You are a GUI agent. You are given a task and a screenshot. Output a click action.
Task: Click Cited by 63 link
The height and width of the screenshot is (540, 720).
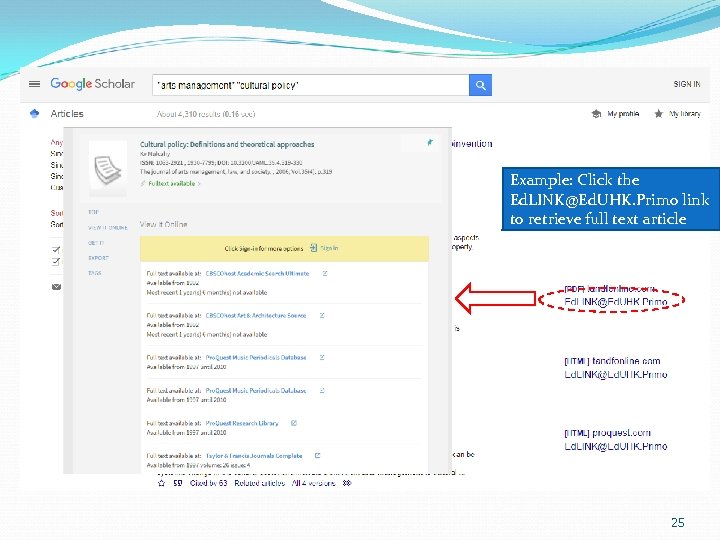[x=208, y=483]
